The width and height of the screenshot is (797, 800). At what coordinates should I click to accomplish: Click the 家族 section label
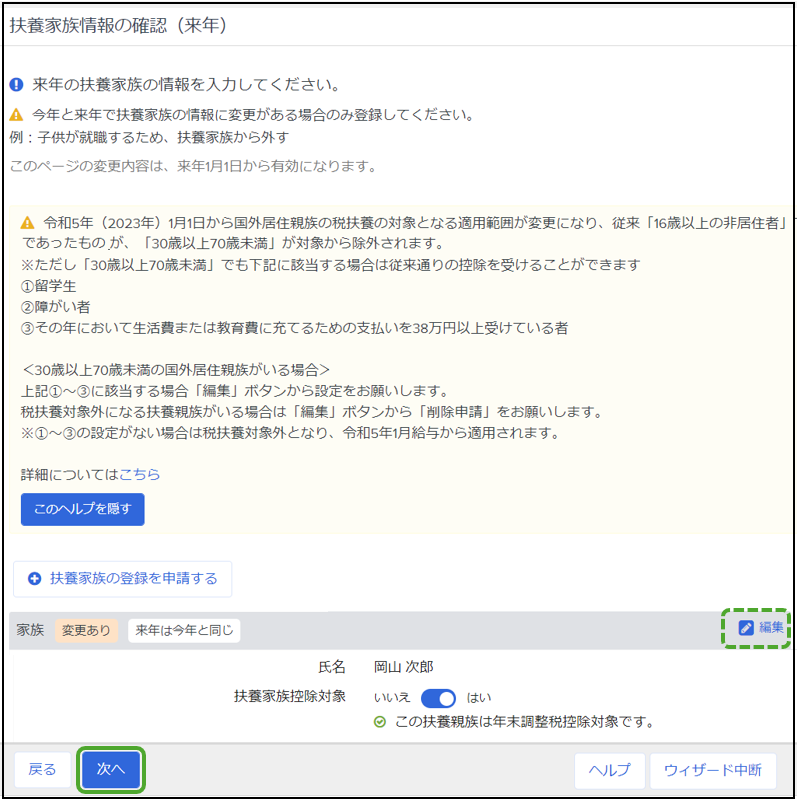click(31, 631)
